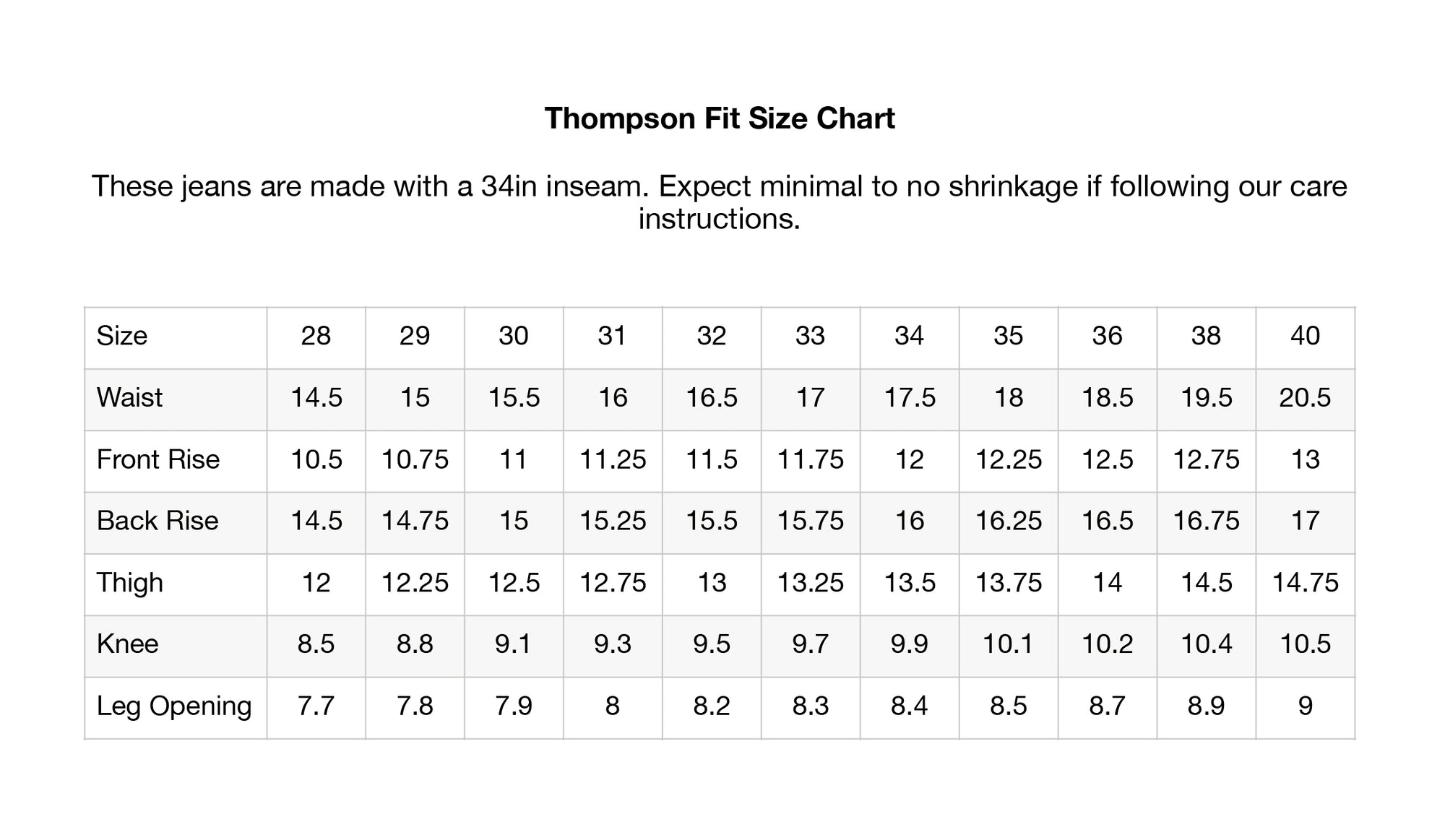Select the Leg Opening row label
The height and width of the screenshot is (840, 1445).
pyautogui.click(x=174, y=706)
